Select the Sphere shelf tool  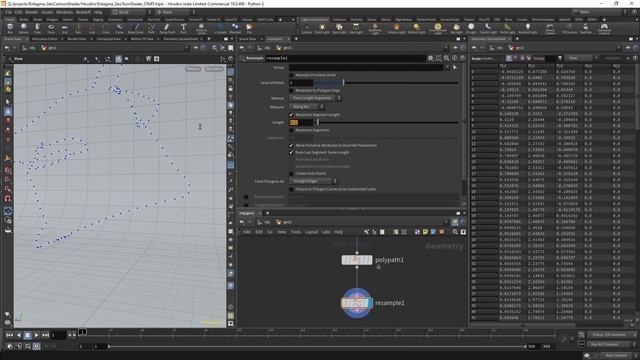(x=24, y=28)
